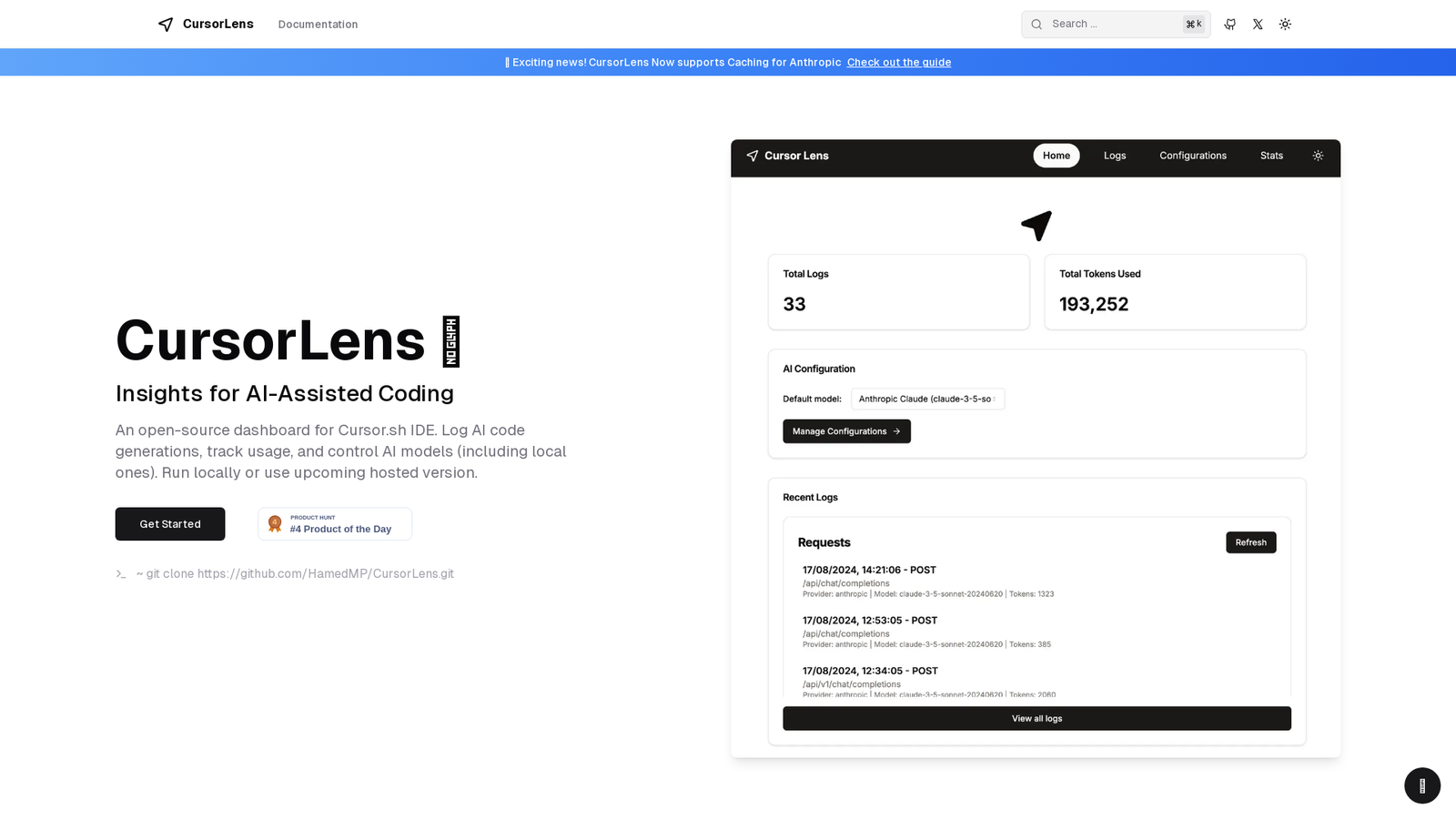Screen dimensions: 1456x819
Task: Toggle the site theme sun icon
Action: tap(1285, 25)
